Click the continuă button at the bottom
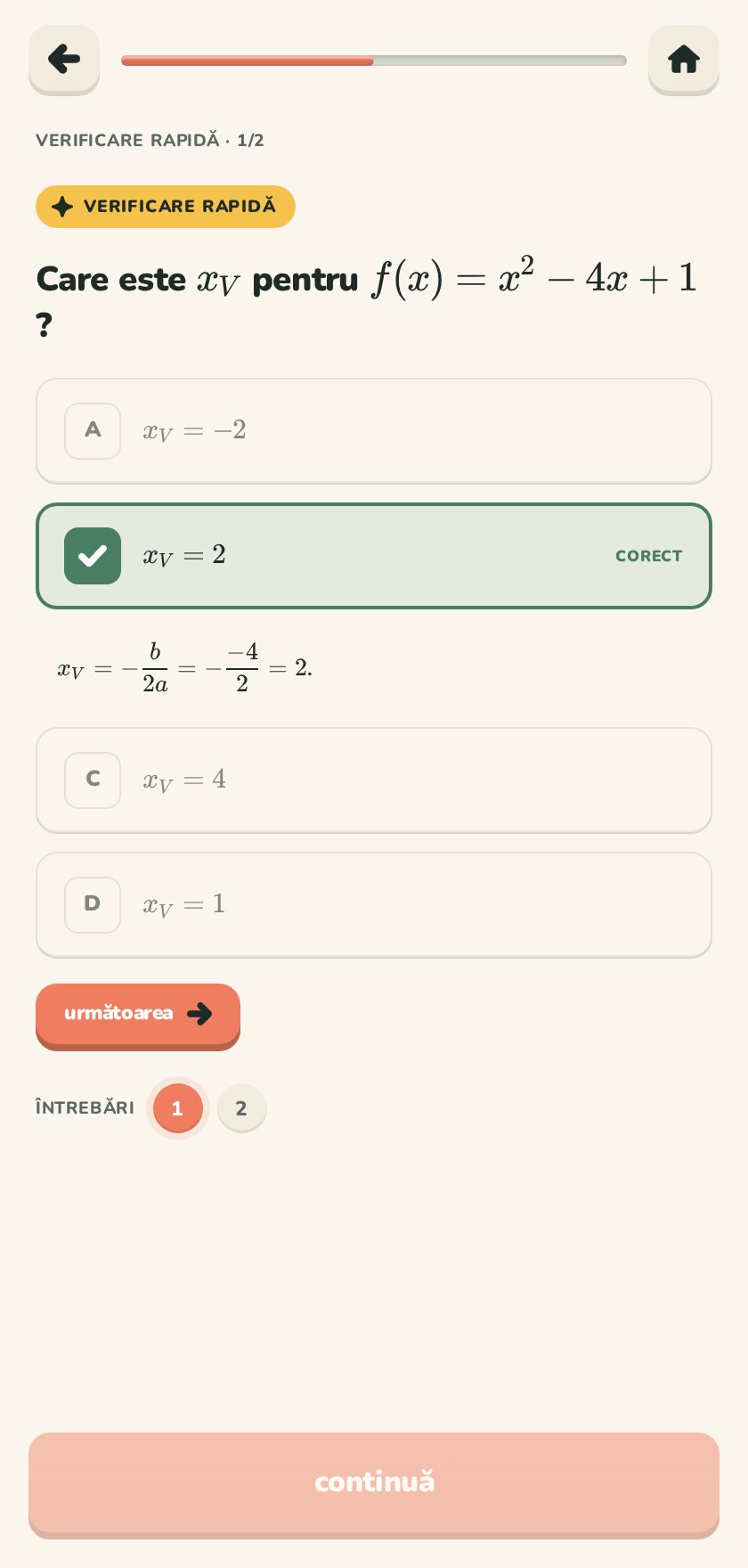 point(374,1484)
